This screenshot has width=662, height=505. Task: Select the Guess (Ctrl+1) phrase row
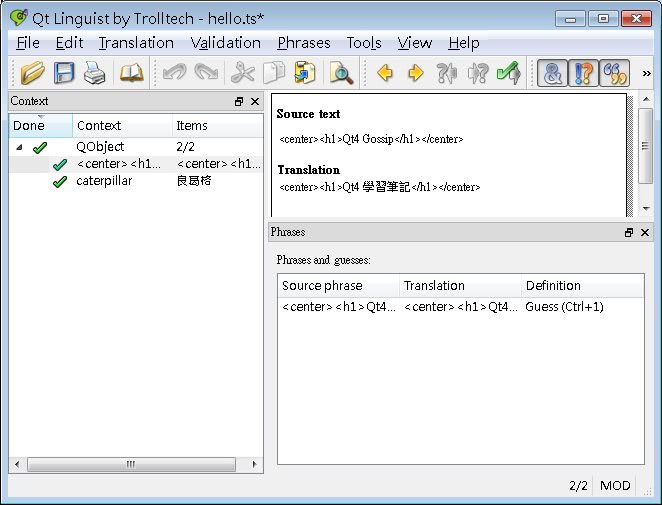(461, 307)
